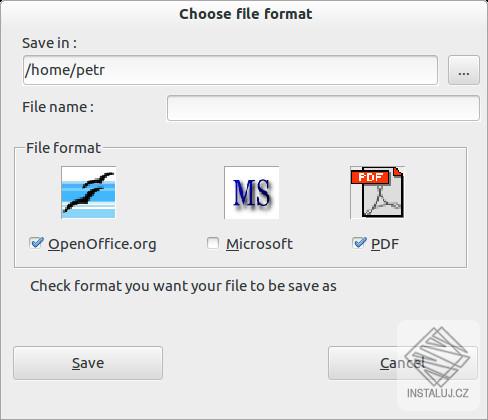The height and width of the screenshot is (420, 488).
Task: Click the PDF label text
Action: tap(385, 244)
